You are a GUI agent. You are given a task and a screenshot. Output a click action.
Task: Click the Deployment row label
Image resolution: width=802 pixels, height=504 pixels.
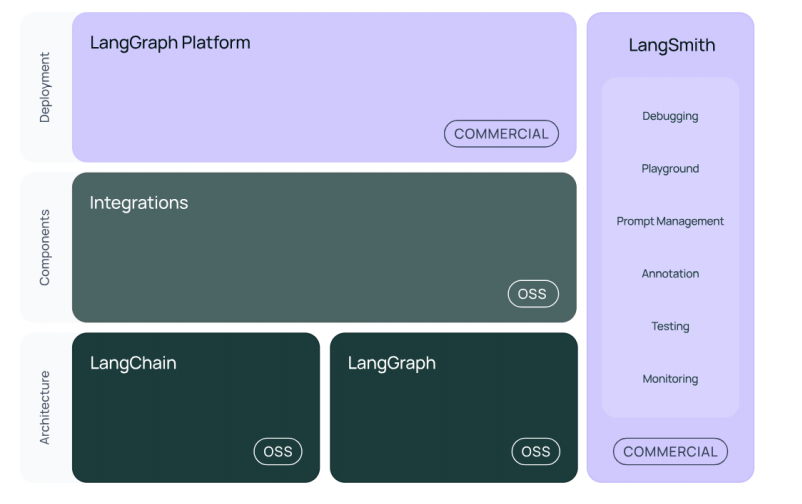[45, 87]
